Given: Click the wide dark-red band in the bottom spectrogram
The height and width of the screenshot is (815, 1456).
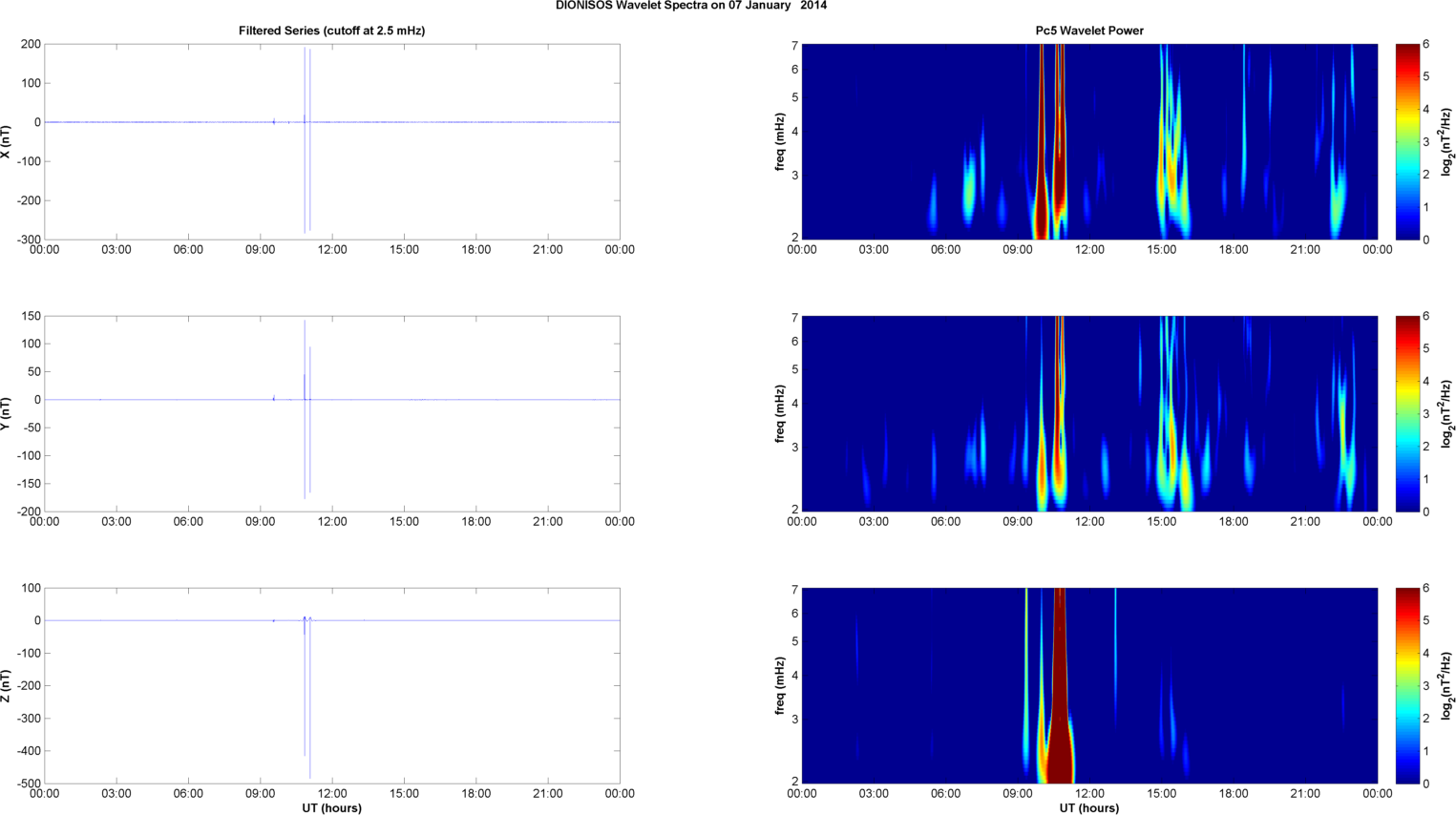Looking at the screenshot, I should (x=1059, y=685).
